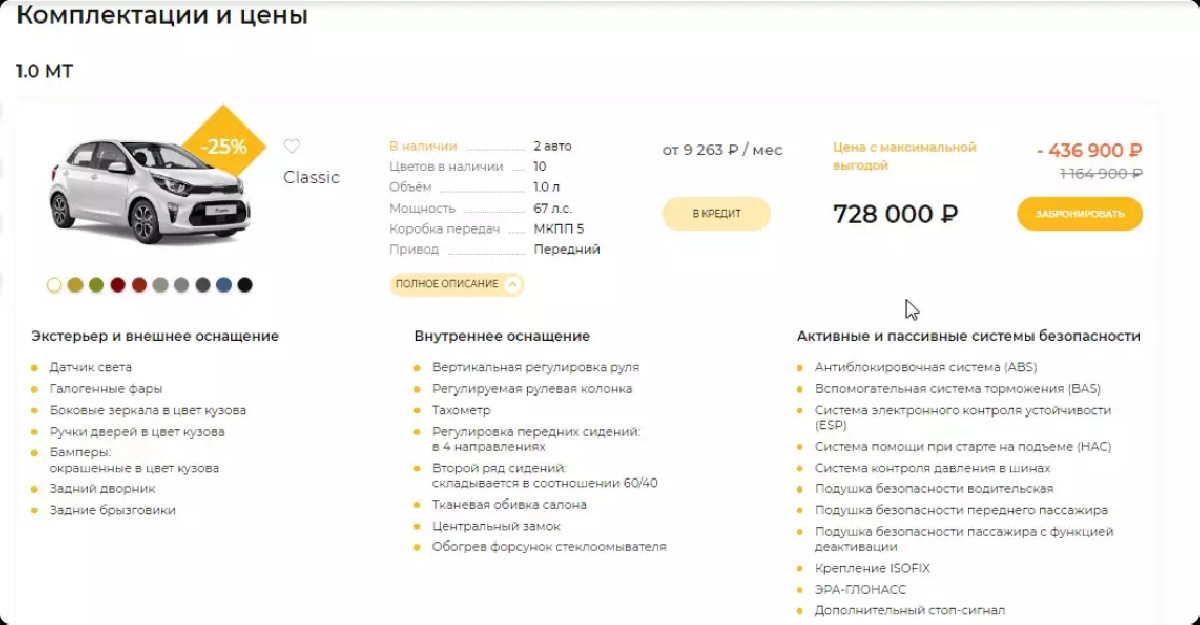Viewport: 1200px width, 625px height.
Task: Click the от 9 263 ₽ / мес text
Action: 723,150
